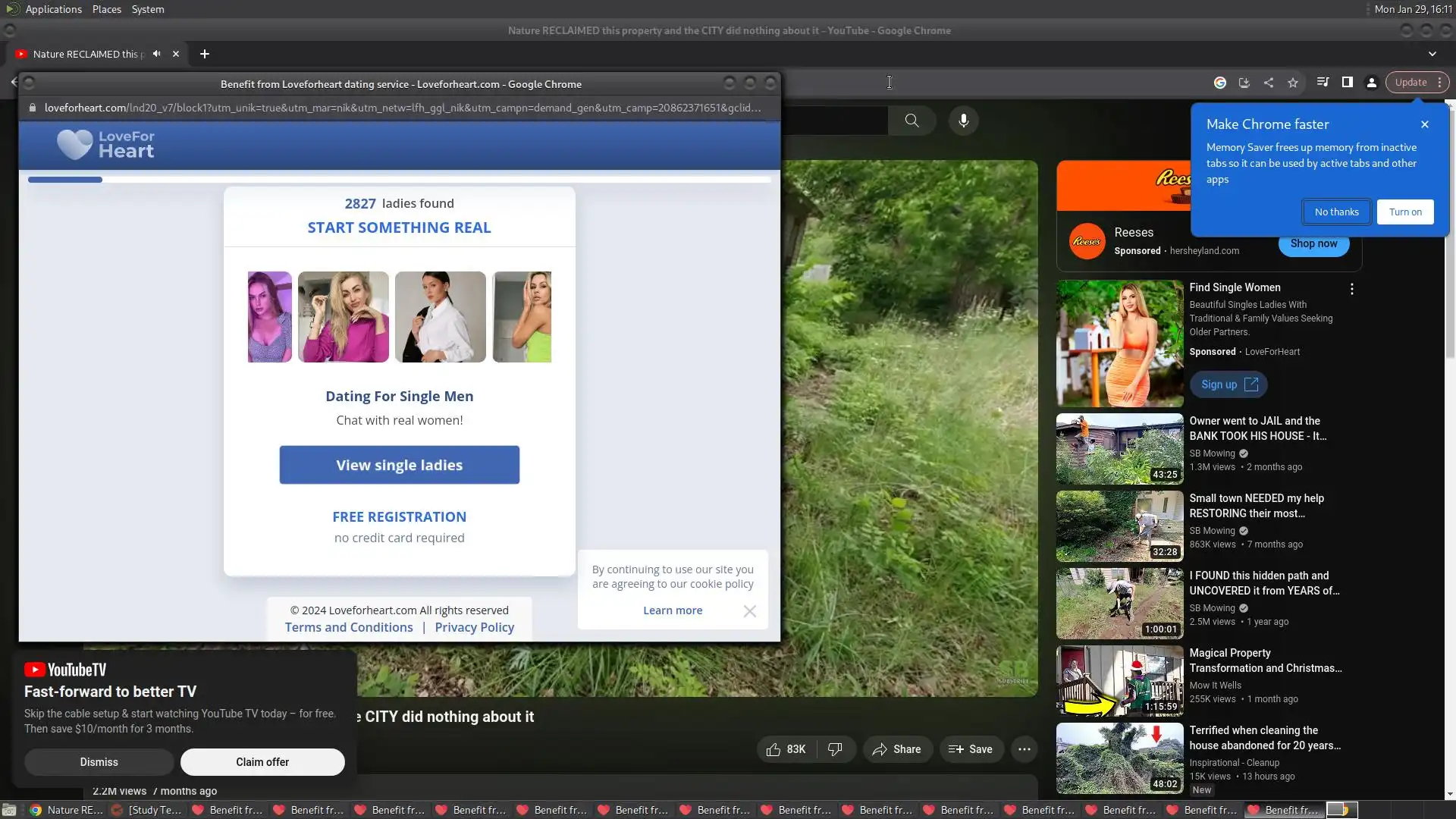Expand the tab search chevron

point(1432,54)
